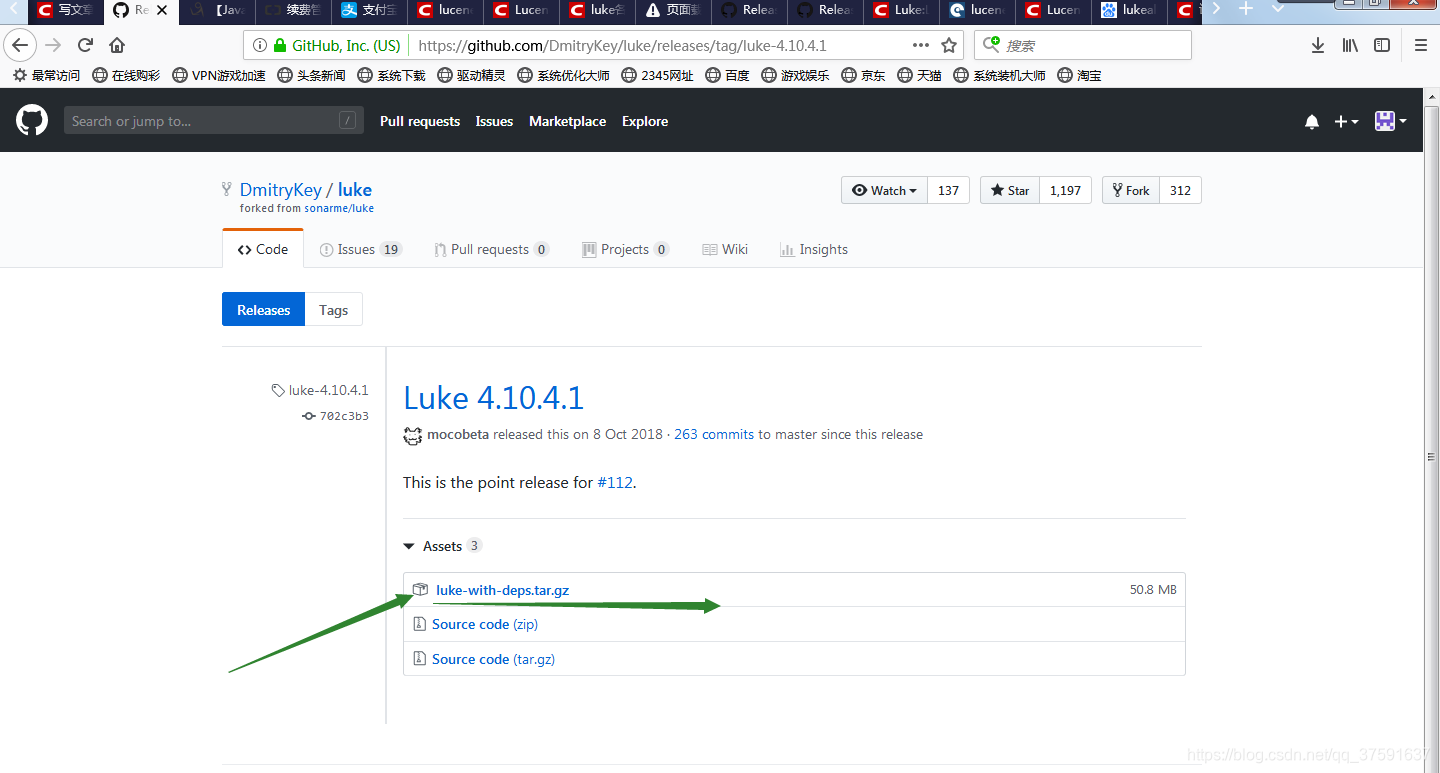Switch to the Tags tab
This screenshot has width=1440, height=773.
click(x=333, y=309)
